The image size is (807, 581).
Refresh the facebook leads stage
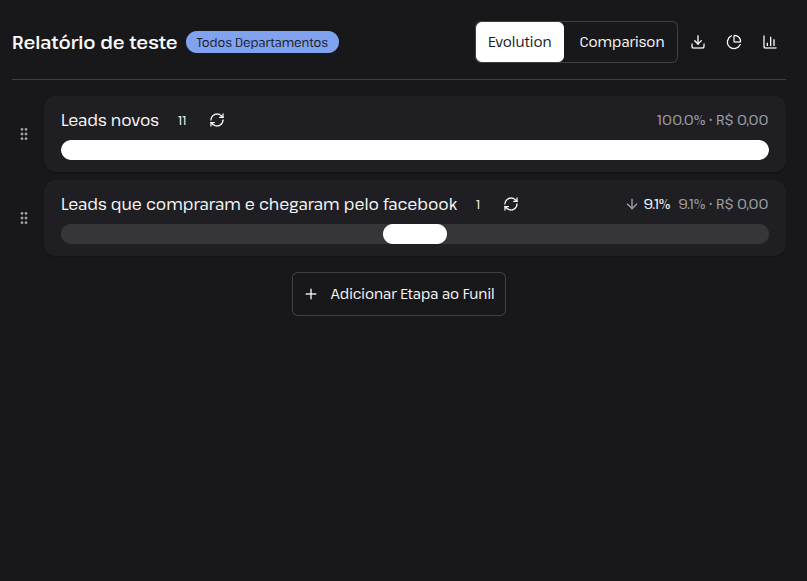(x=511, y=204)
